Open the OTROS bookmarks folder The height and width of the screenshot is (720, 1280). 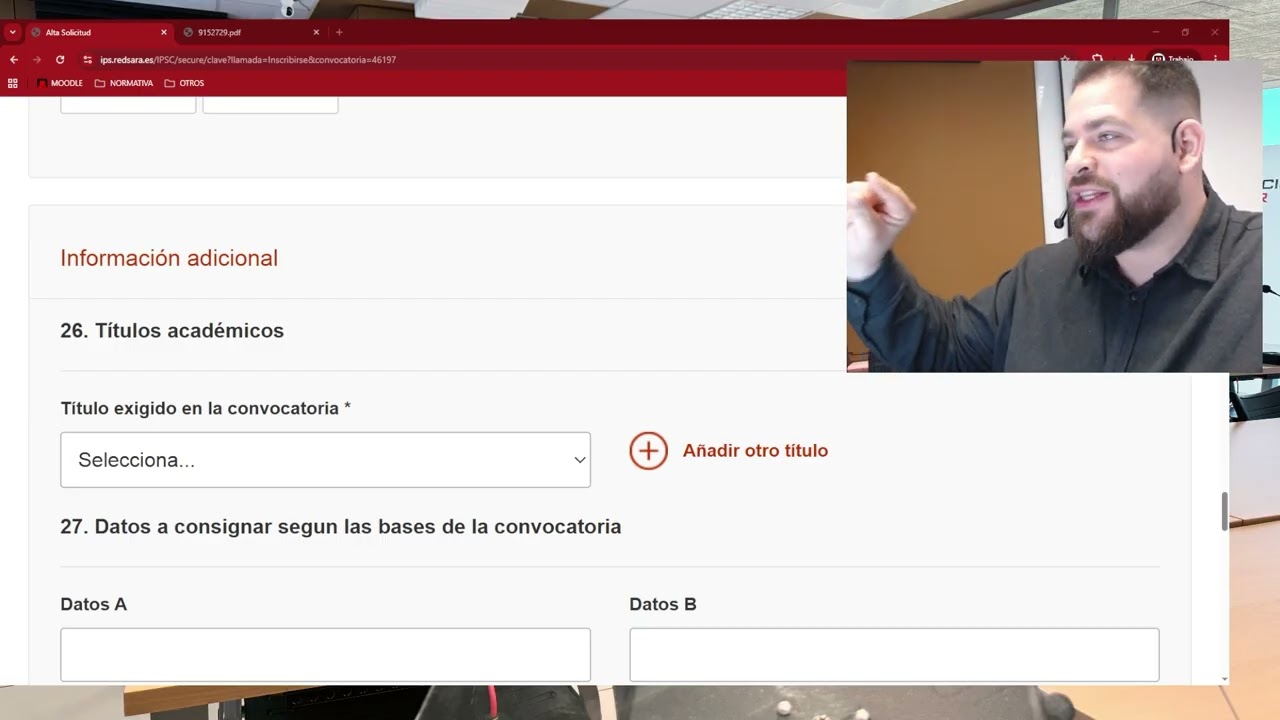click(184, 83)
